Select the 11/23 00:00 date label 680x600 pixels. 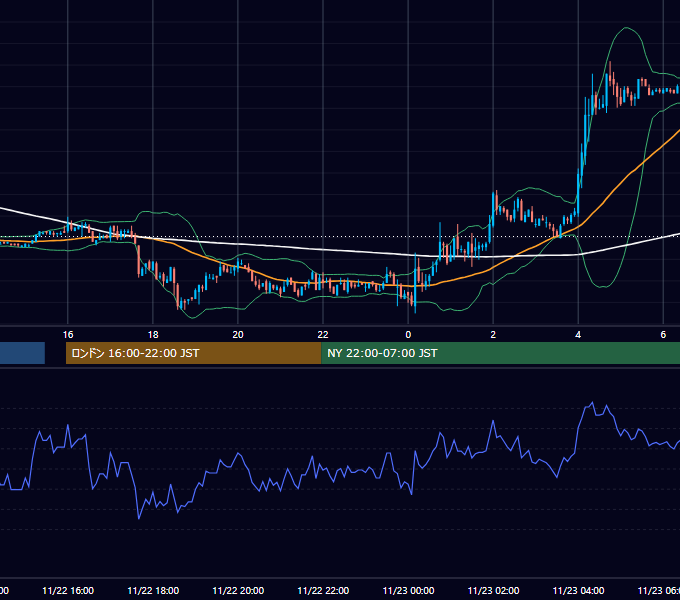(x=408, y=590)
